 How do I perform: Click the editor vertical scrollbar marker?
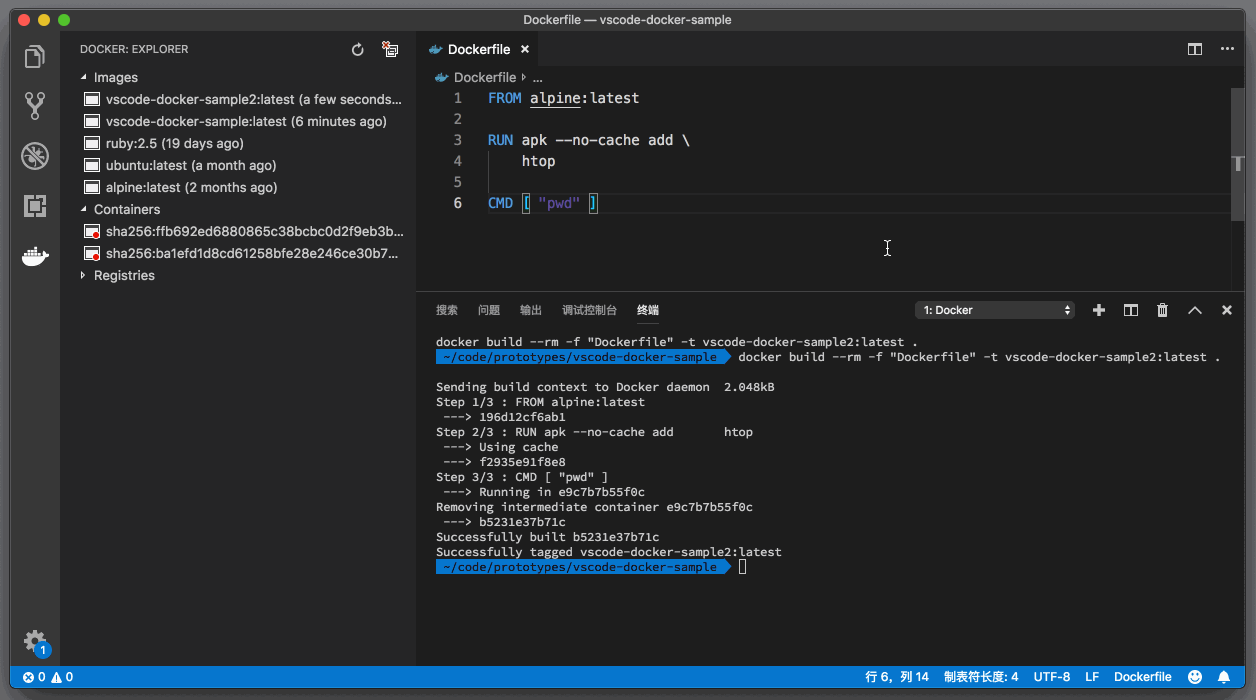(x=1238, y=163)
